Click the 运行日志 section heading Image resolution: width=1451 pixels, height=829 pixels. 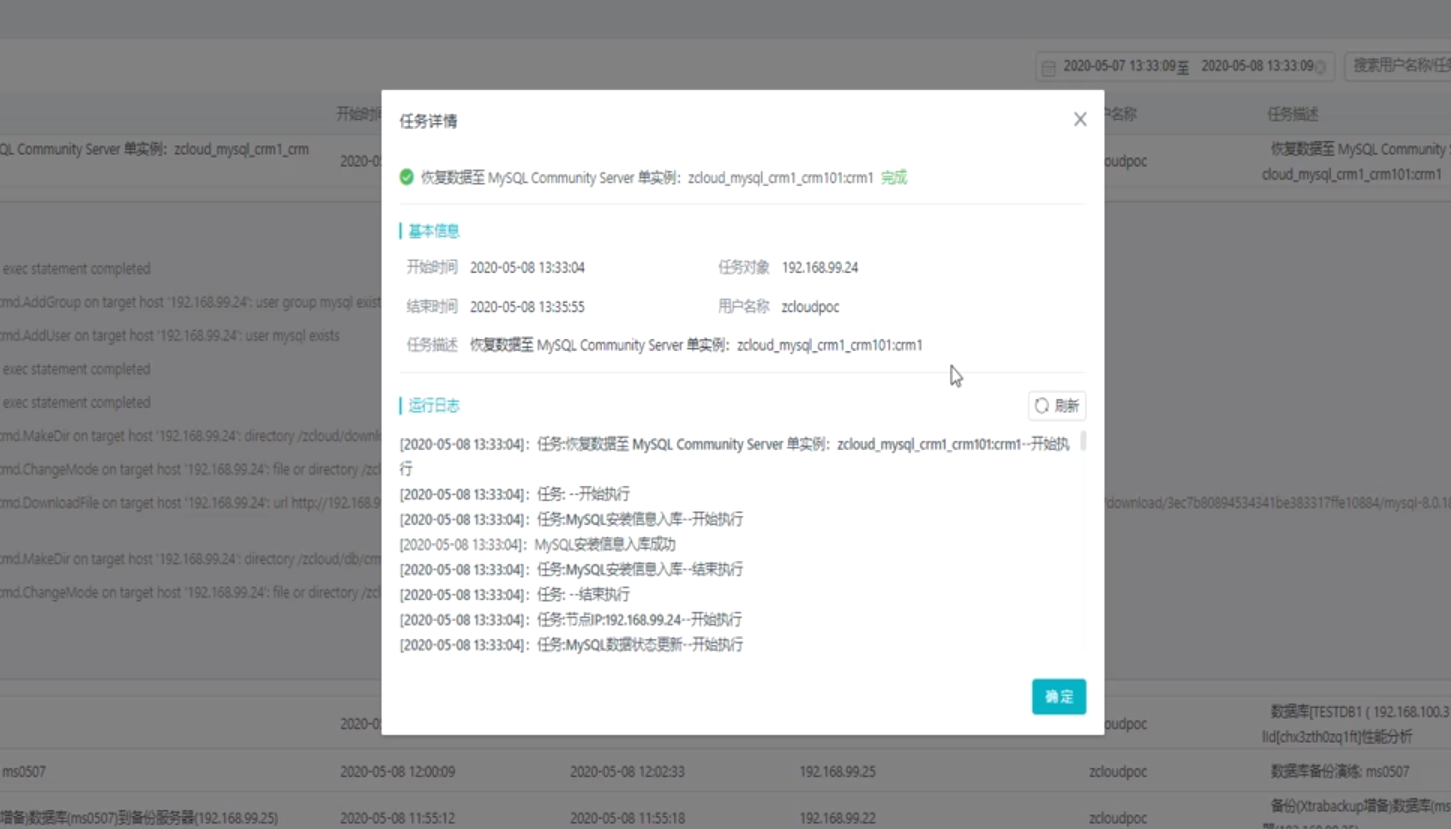coord(434,406)
